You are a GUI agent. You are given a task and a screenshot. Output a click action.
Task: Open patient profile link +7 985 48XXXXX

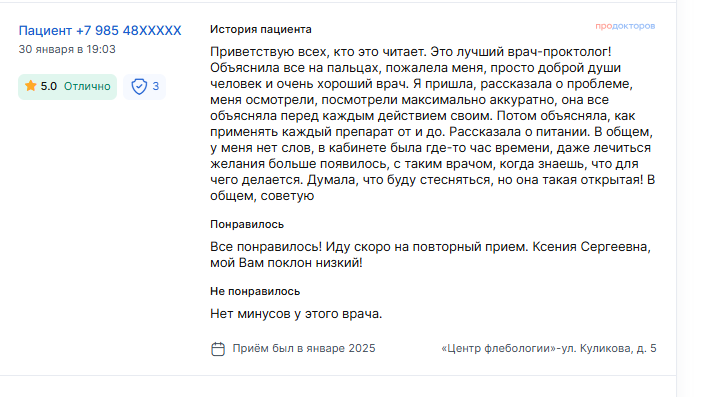tap(100, 31)
